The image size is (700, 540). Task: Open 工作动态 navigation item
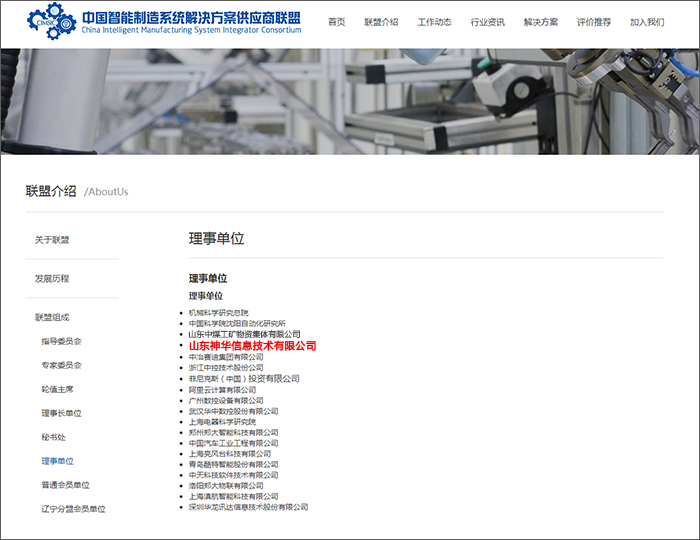click(434, 22)
